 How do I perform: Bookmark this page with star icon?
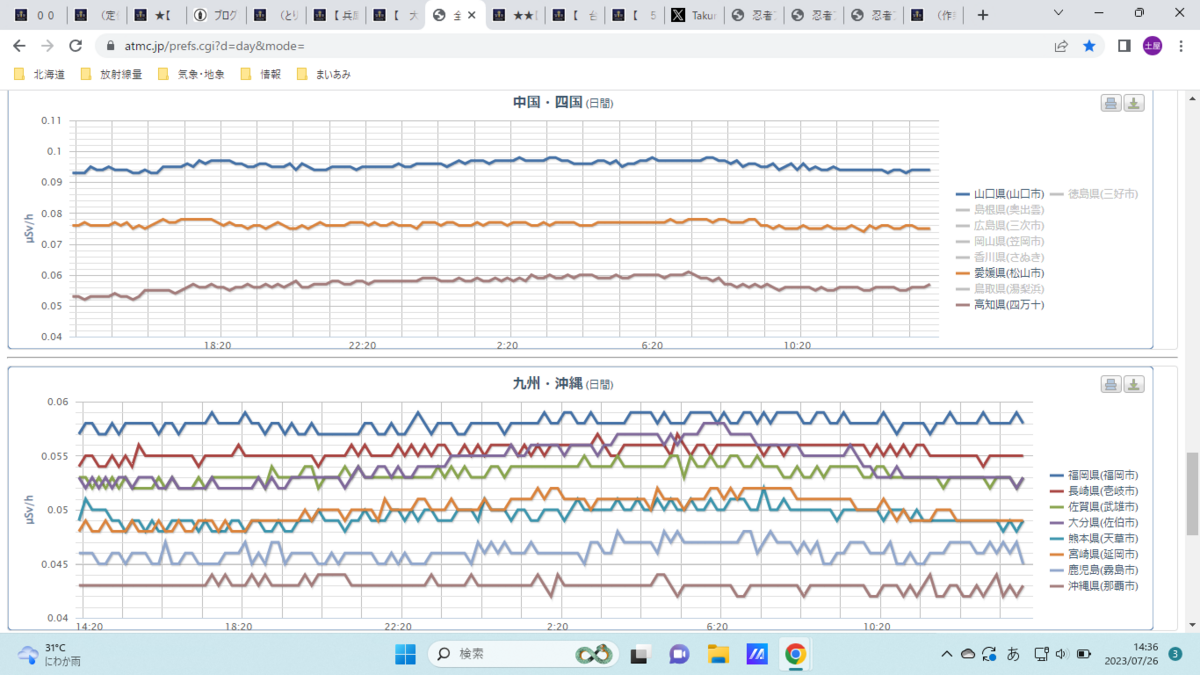click(x=1089, y=46)
